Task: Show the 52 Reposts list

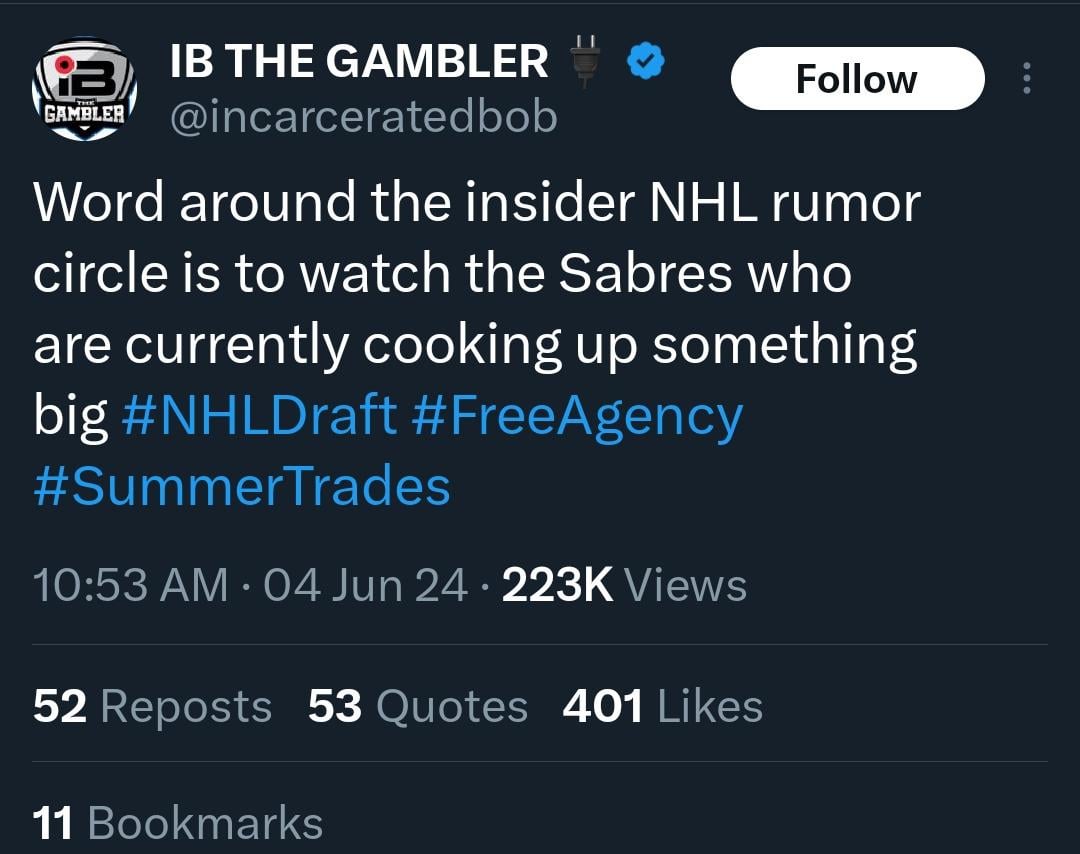Action: click(152, 707)
